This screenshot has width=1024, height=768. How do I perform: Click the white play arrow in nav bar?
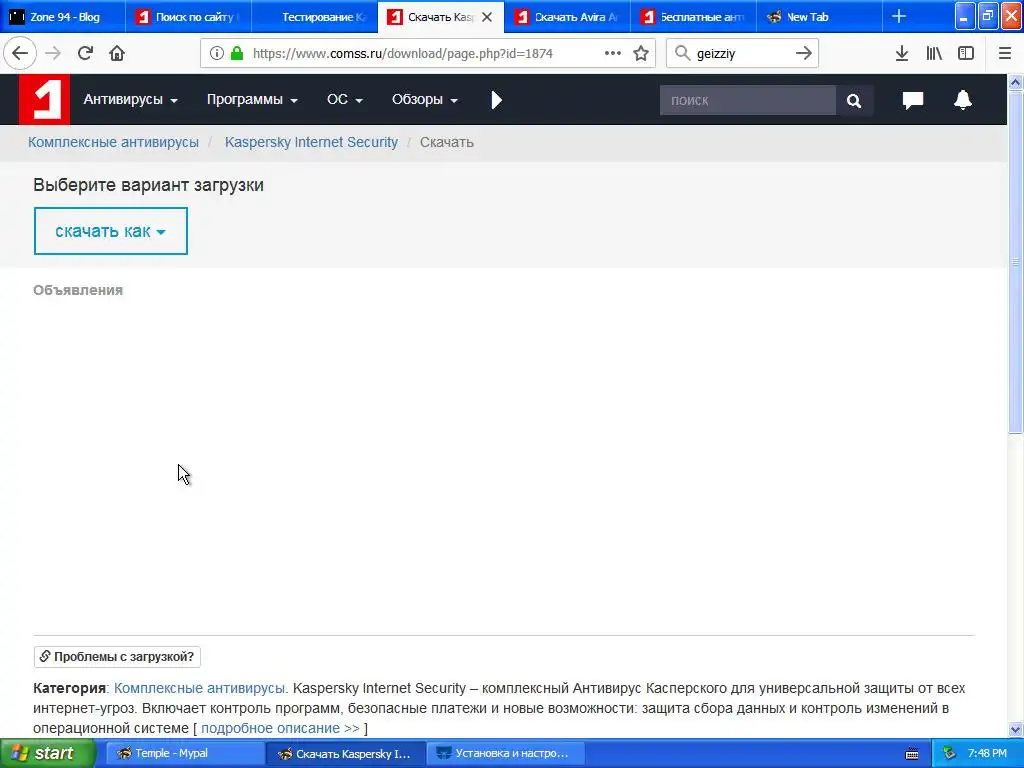[x=496, y=100]
